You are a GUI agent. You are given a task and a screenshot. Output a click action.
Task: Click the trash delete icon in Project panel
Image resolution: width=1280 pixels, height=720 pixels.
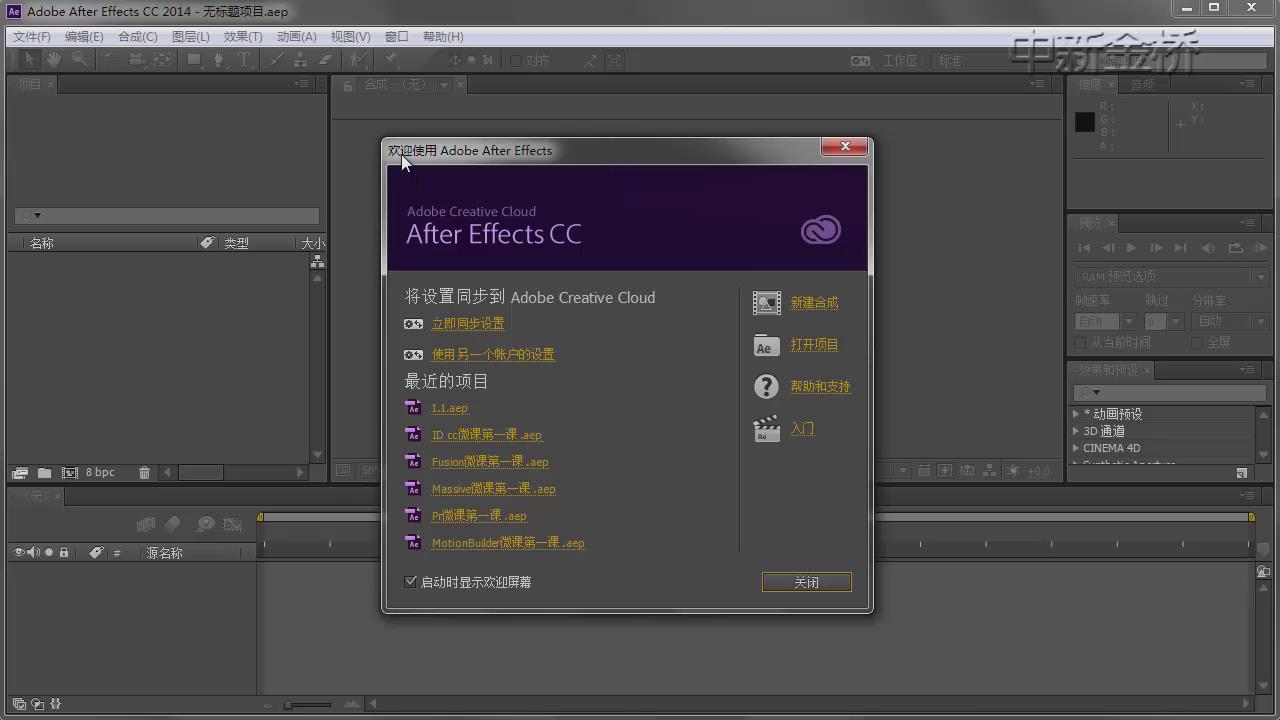[144, 472]
